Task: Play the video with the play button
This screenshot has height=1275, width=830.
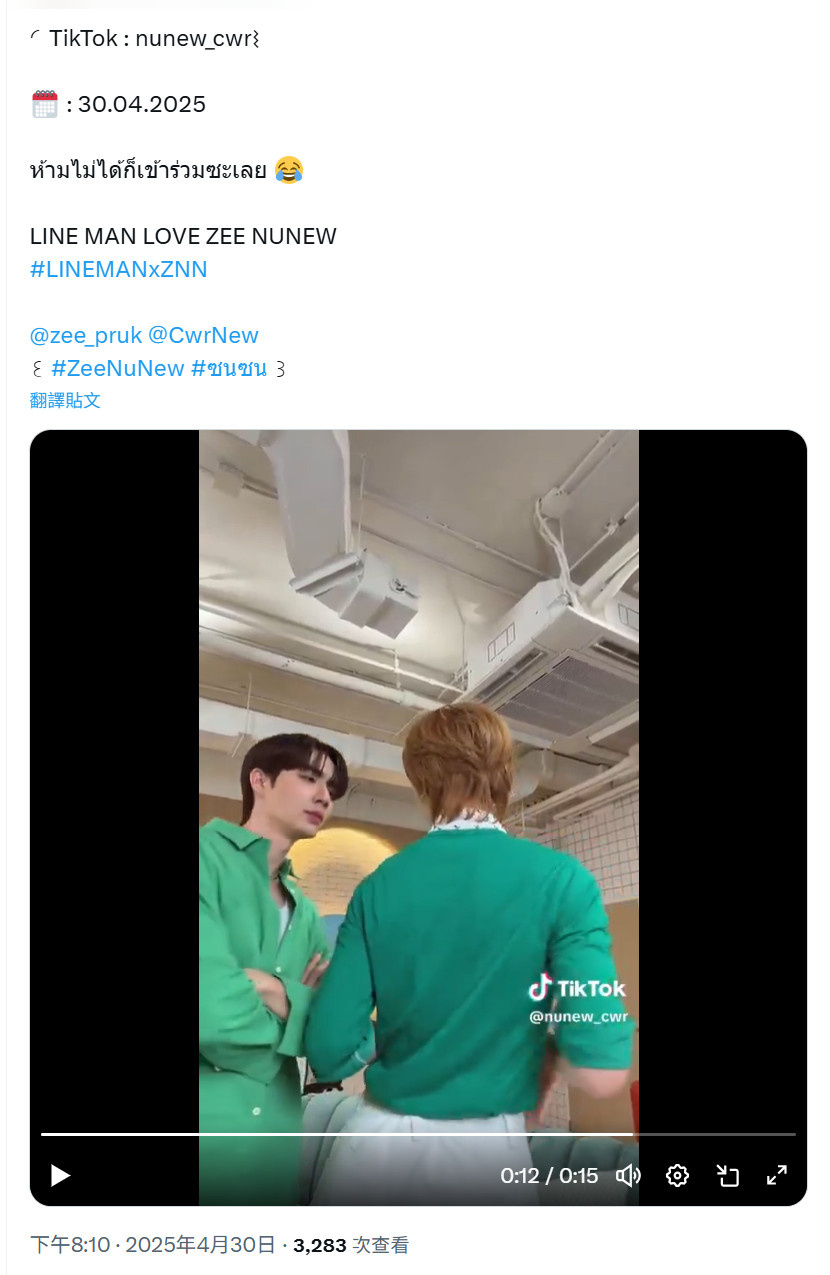Action: tap(60, 1175)
